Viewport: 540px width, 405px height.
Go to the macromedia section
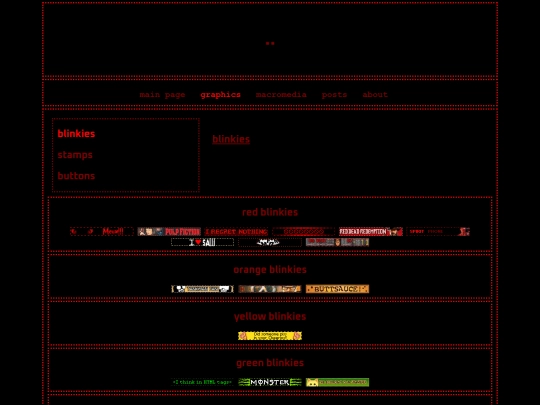[281, 95]
